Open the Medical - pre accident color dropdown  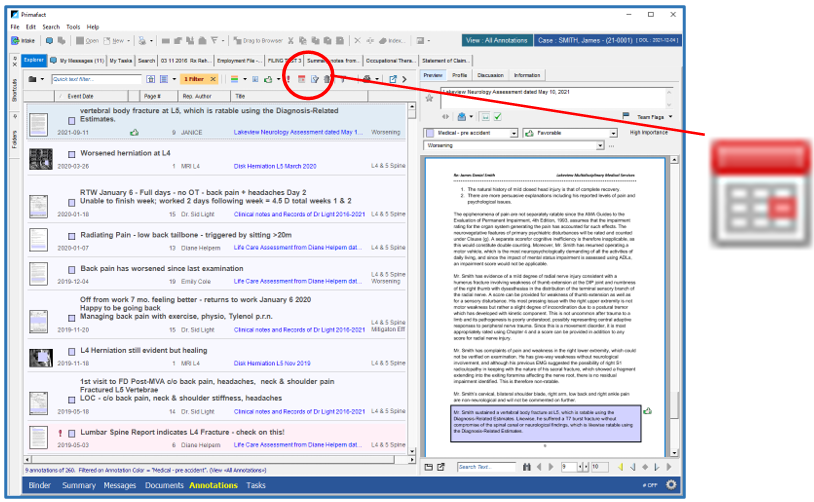[x=513, y=133]
